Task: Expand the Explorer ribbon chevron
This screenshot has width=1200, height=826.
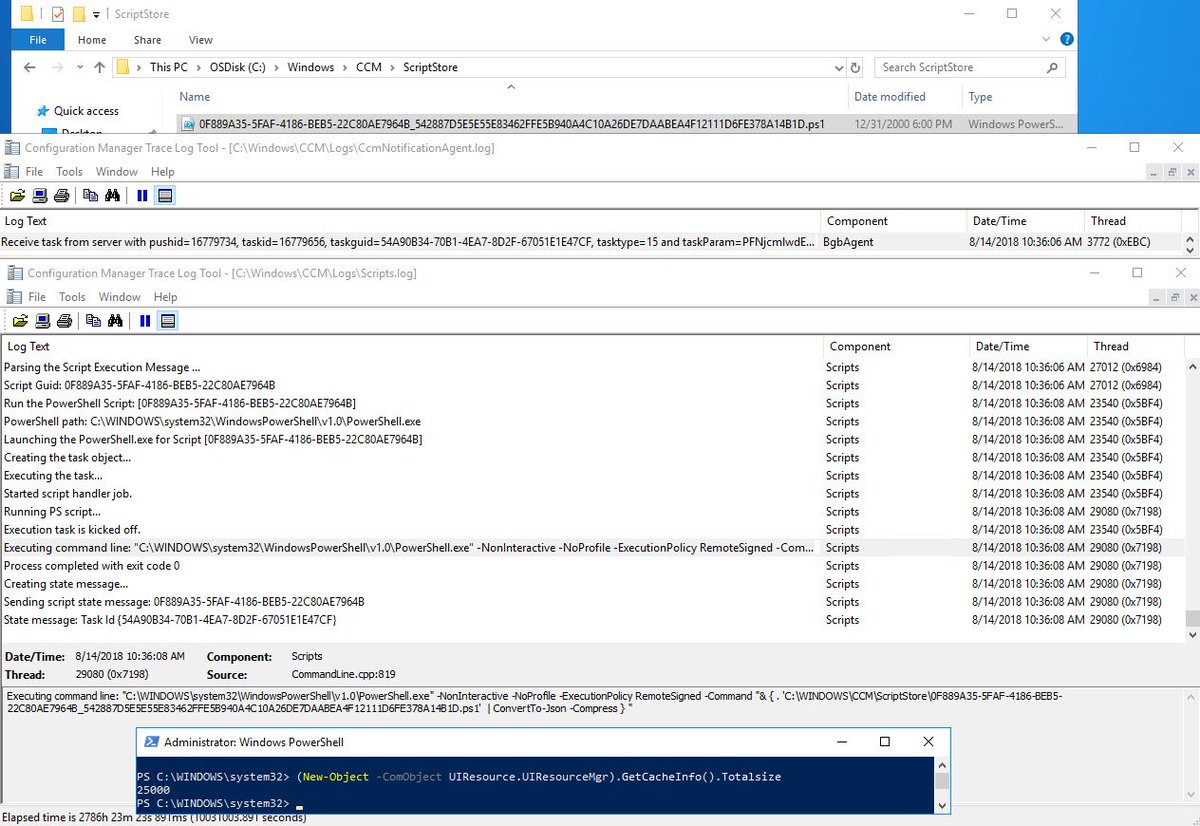Action: pyautogui.click(x=1047, y=40)
